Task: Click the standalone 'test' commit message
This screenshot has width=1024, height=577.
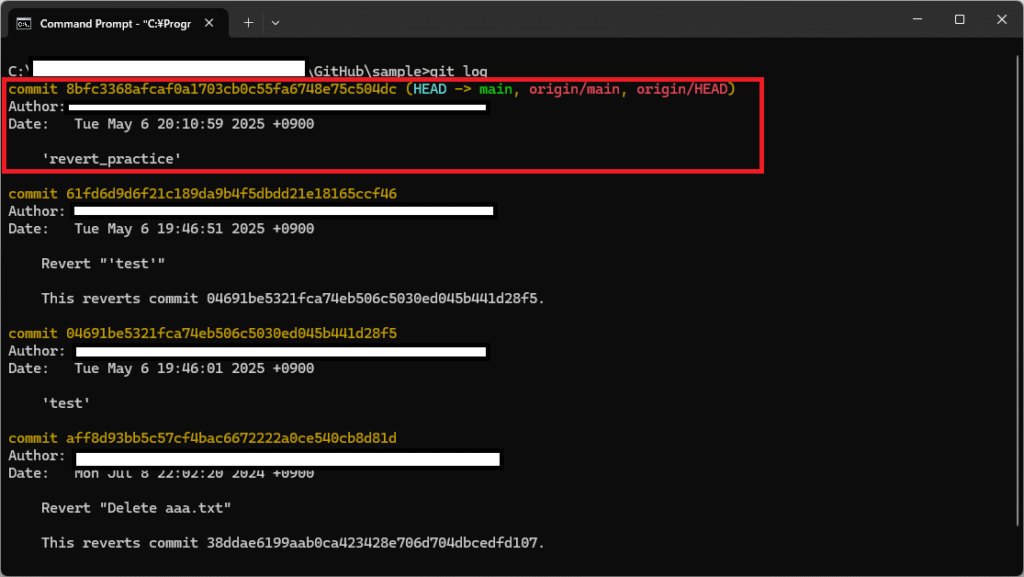Action: pyautogui.click(x=66, y=403)
